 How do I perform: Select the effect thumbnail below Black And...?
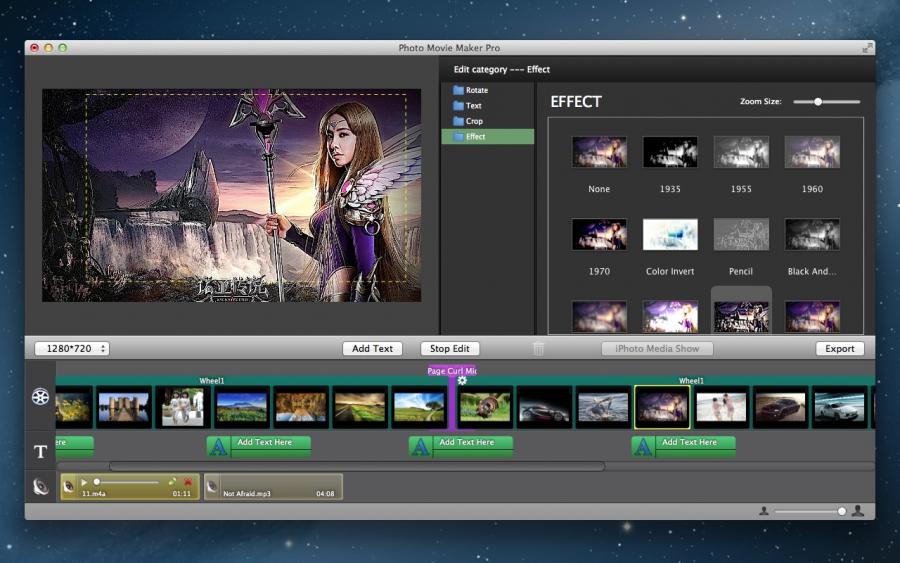[x=812, y=316]
